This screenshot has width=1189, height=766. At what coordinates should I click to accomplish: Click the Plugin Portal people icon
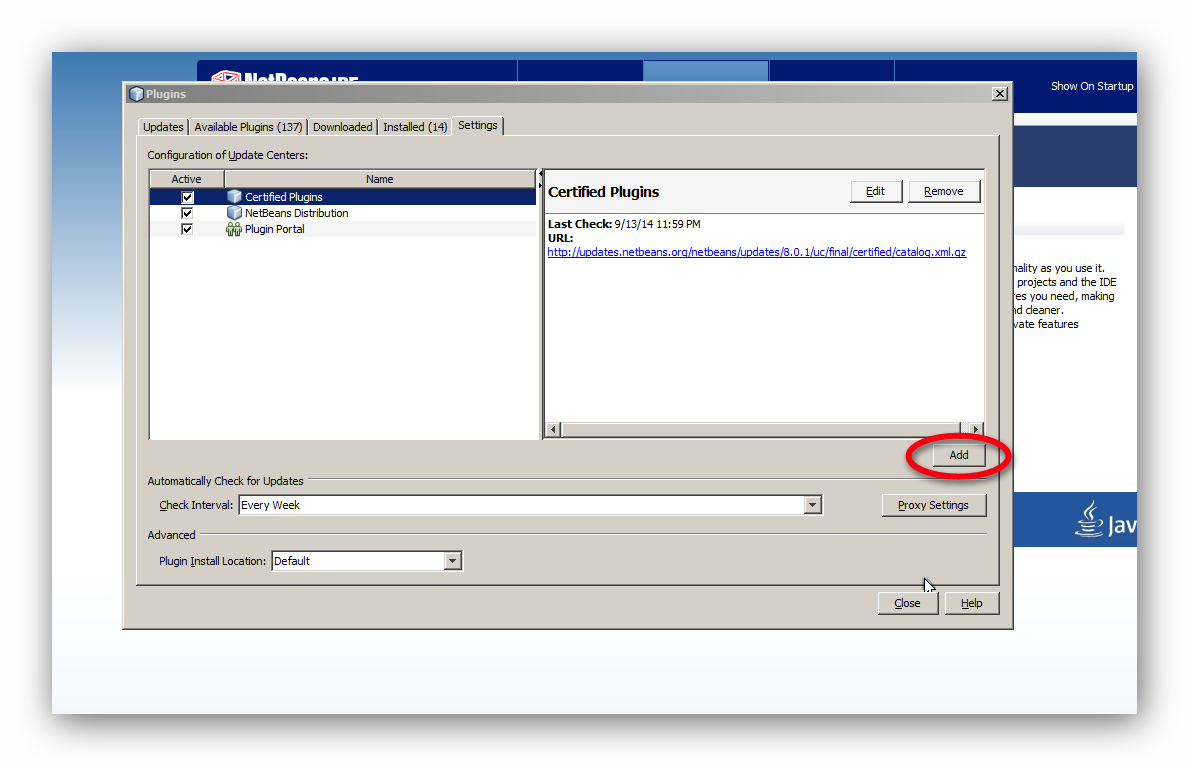point(234,229)
